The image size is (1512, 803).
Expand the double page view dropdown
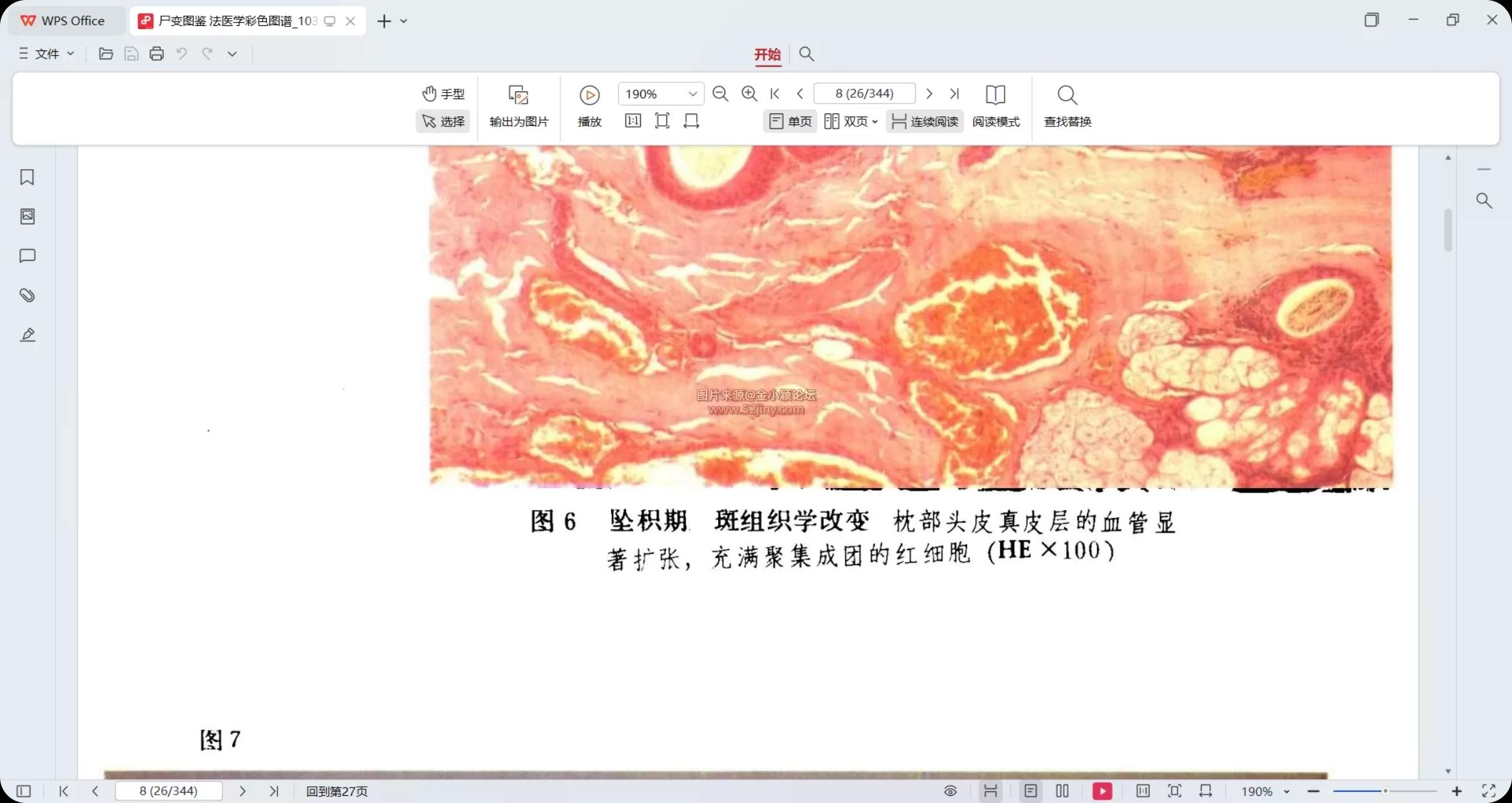pyautogui.click(x=875, y=122)
